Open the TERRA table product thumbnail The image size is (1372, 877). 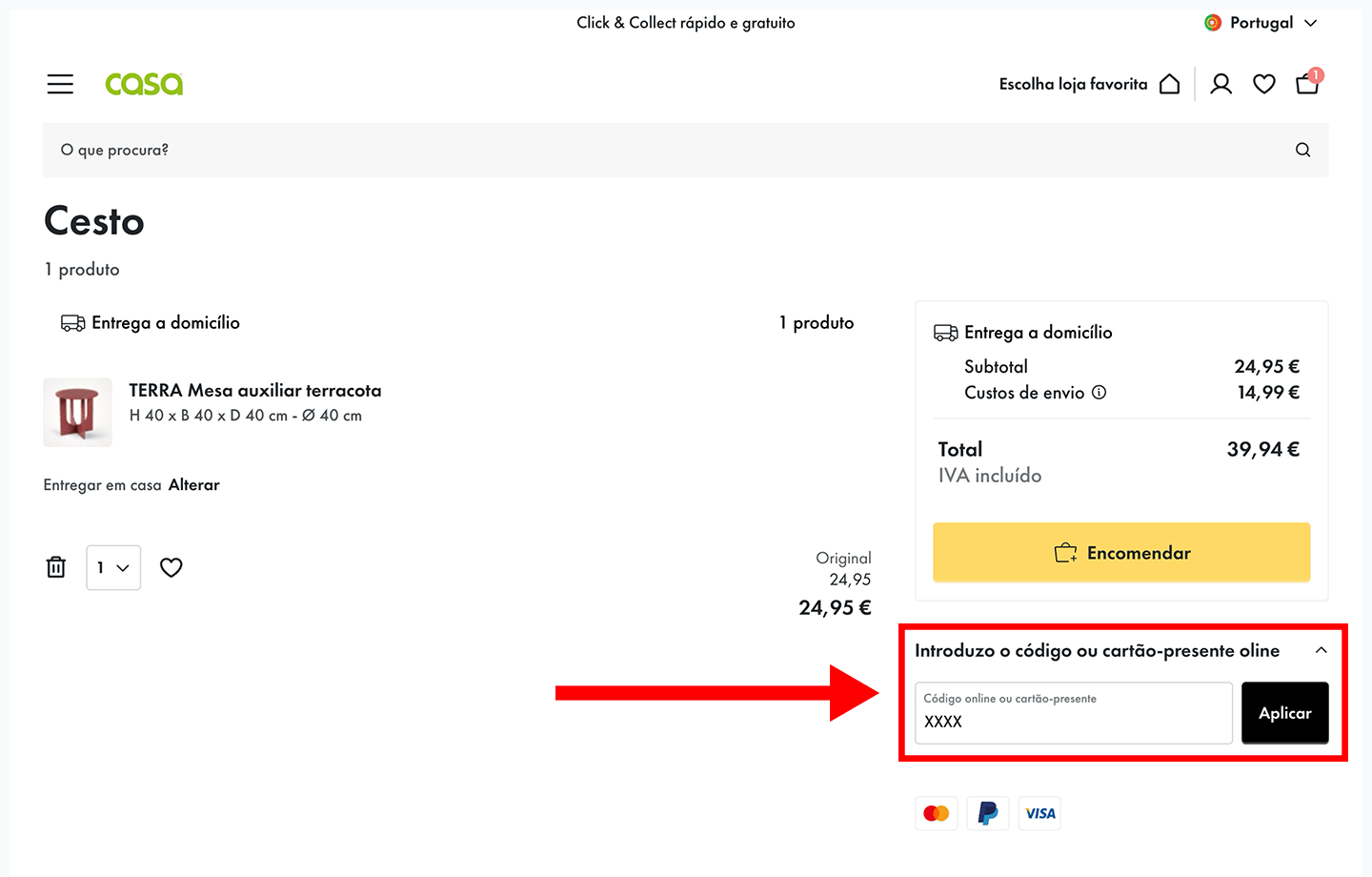click(x=77, y=413)
